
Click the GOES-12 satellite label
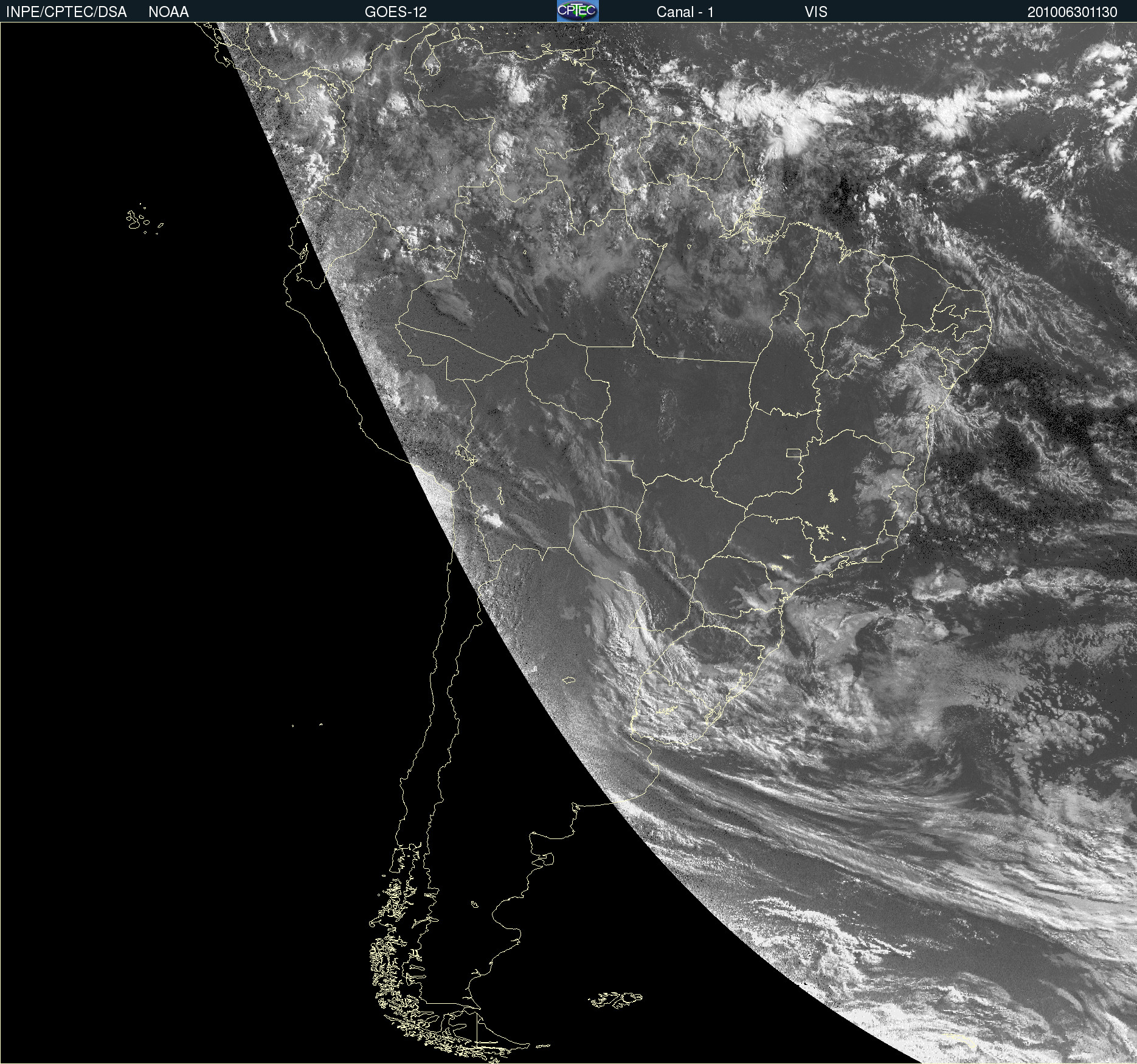[396, 12]
